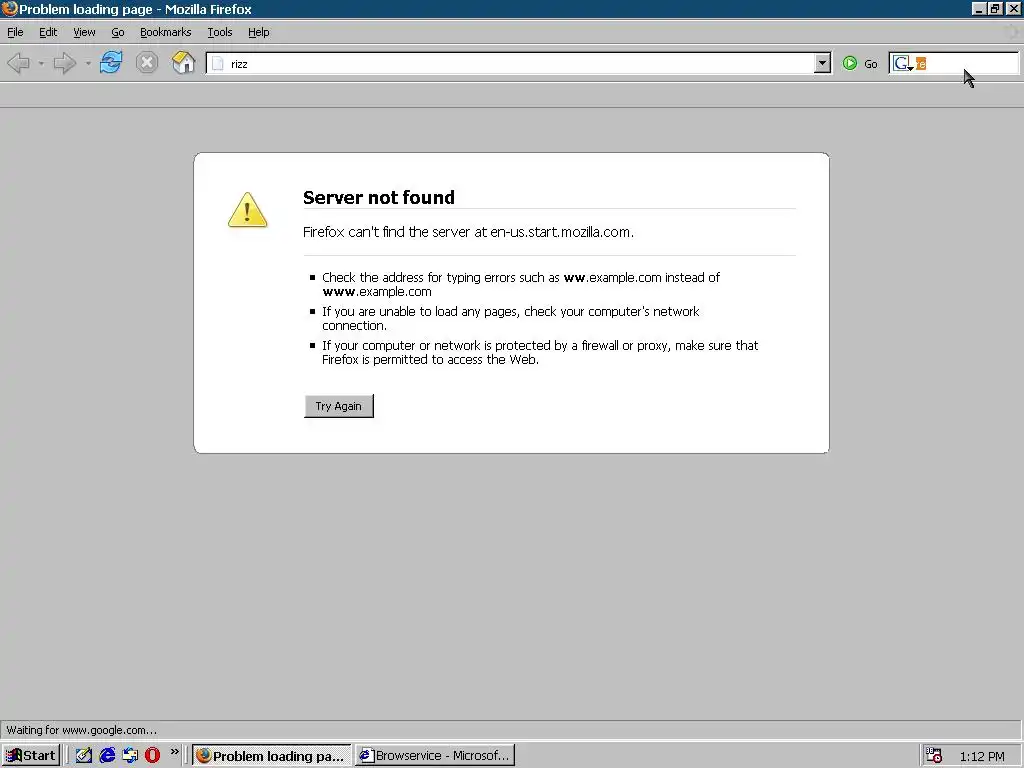The image size is (1024, 768).
Task: Click the system tray scheduler icon
Action: click(934, 756)
